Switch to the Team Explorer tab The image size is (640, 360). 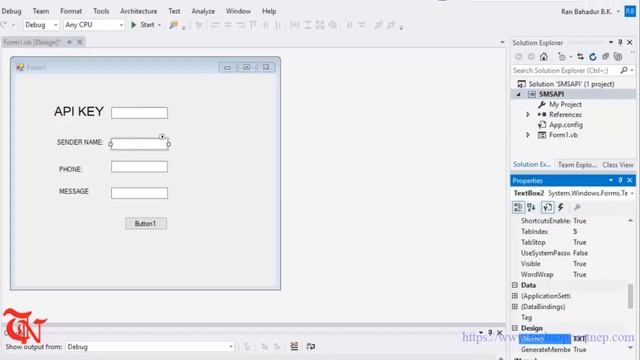pos(577,165)
